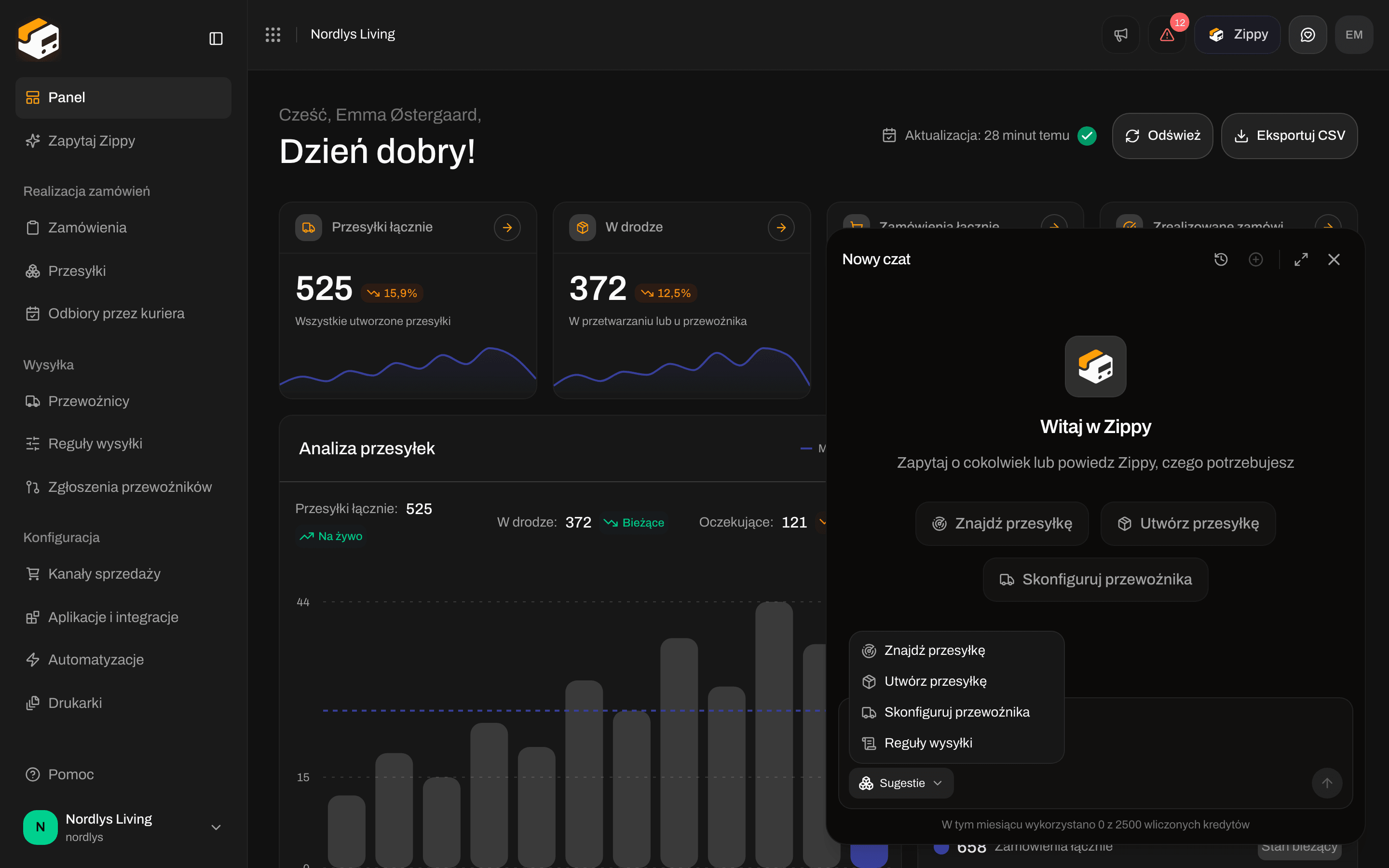
Task: Go to Panel in sidebar
Action: pos(123,97)
